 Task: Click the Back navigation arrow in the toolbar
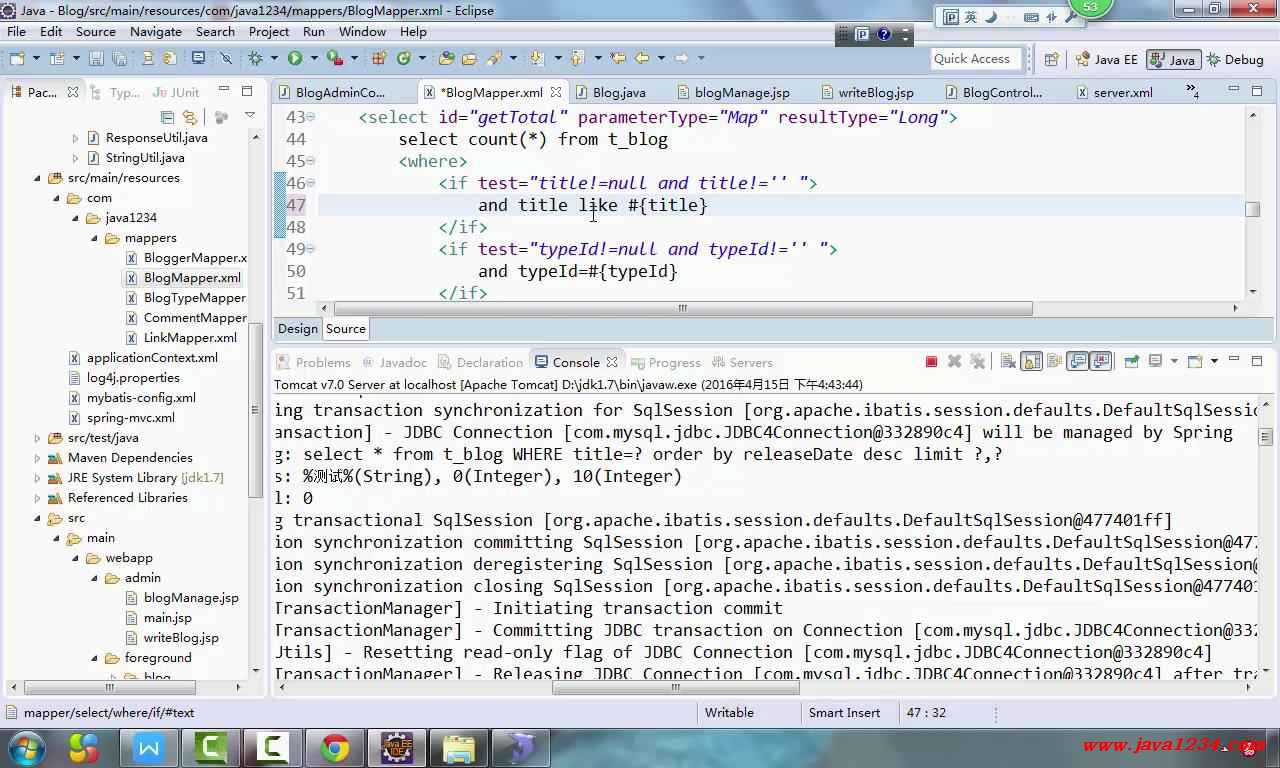coord(642,58)
